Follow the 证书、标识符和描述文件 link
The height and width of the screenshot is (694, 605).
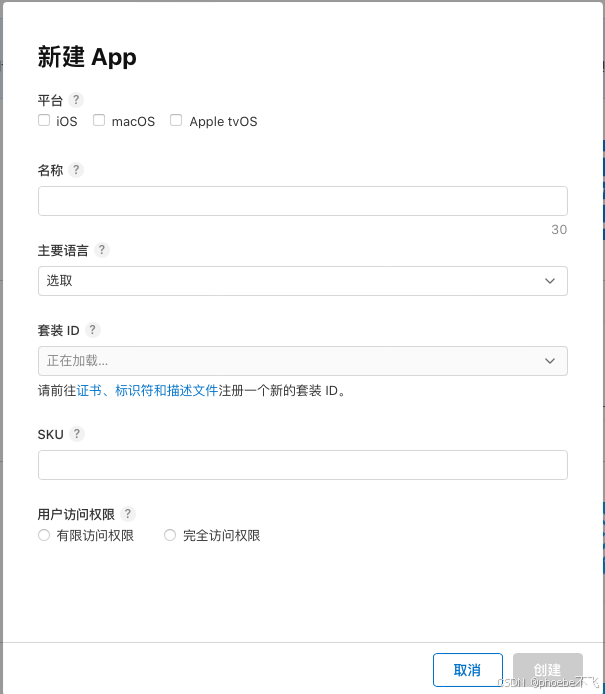147,391
